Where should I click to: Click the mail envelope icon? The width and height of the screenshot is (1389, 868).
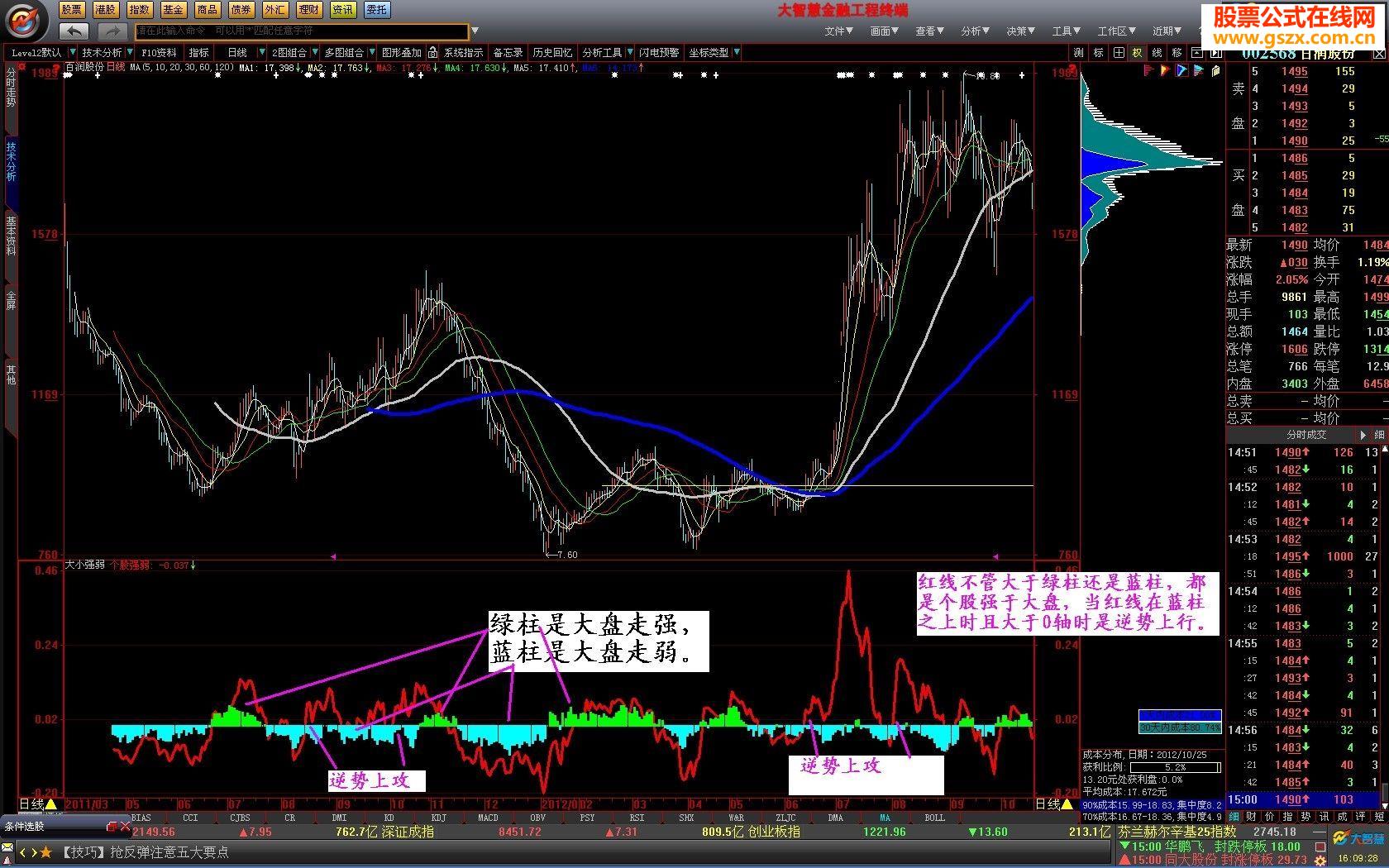[7, 848]
